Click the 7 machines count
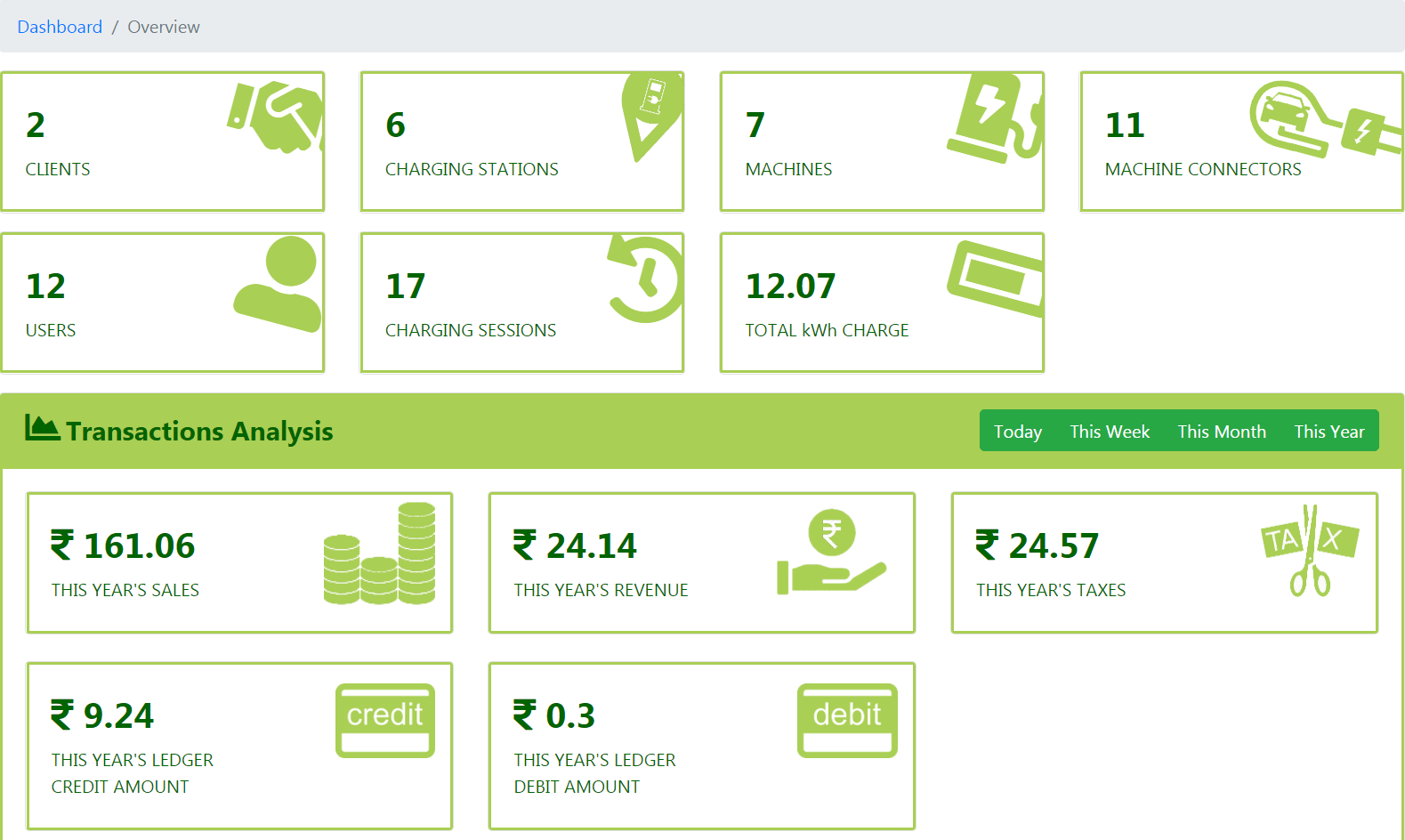The width and height of the screenshot is (1405, 840). tap(755, 125)
